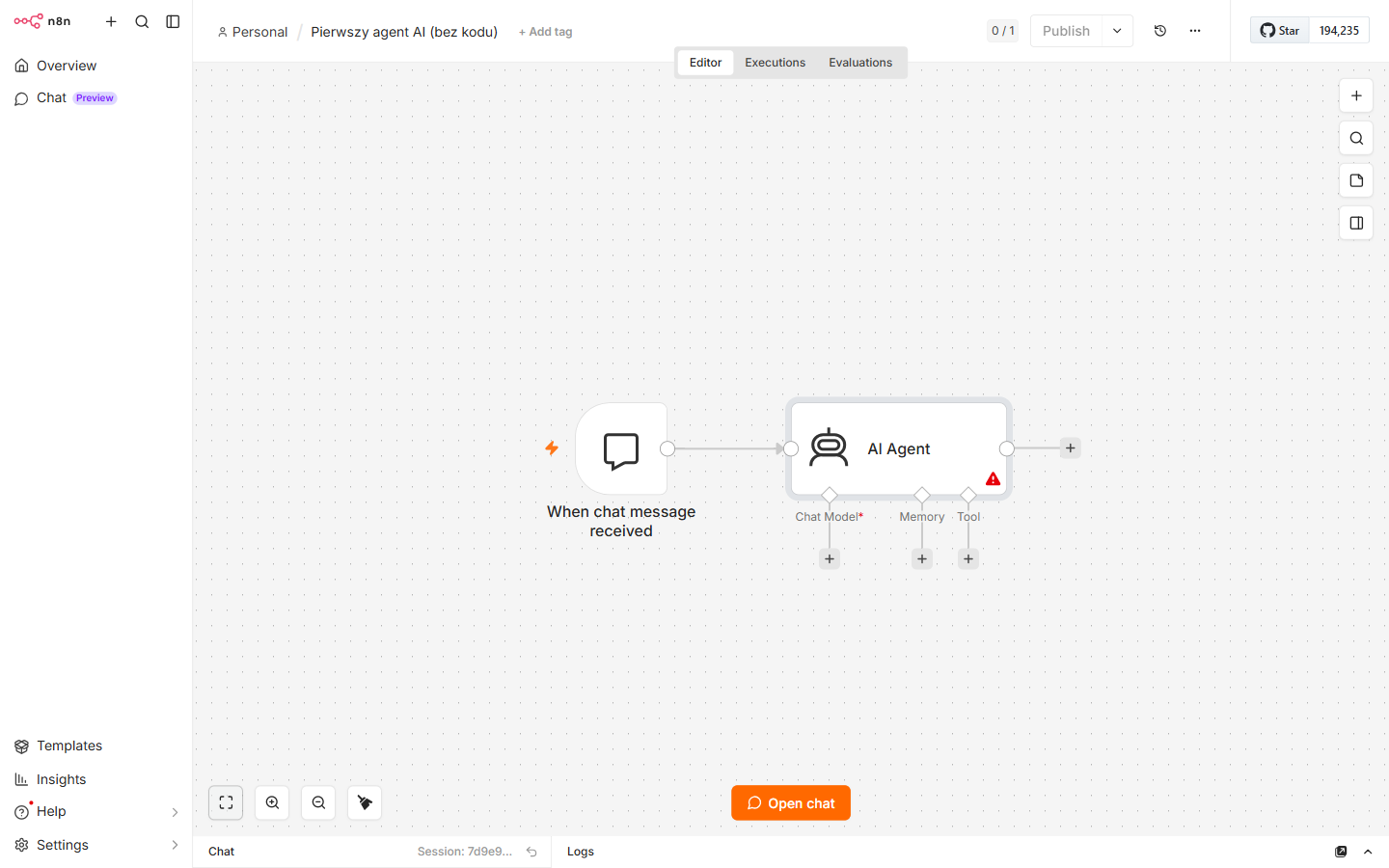Zoom in on the canvas
Viewport: 1389px width, 868px height.
pos(272,802)
